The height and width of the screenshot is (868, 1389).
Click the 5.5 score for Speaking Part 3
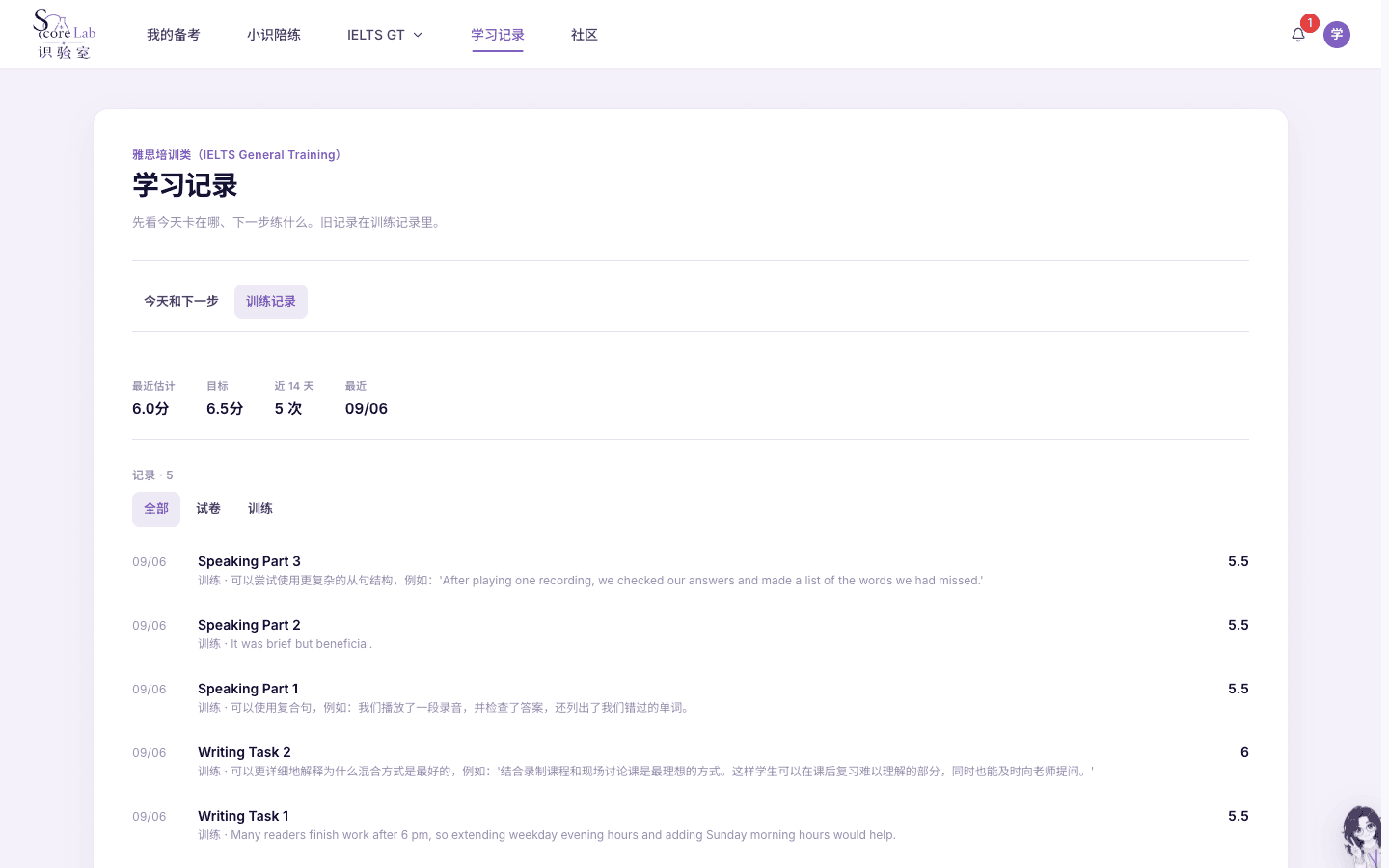pos(1239,561)
